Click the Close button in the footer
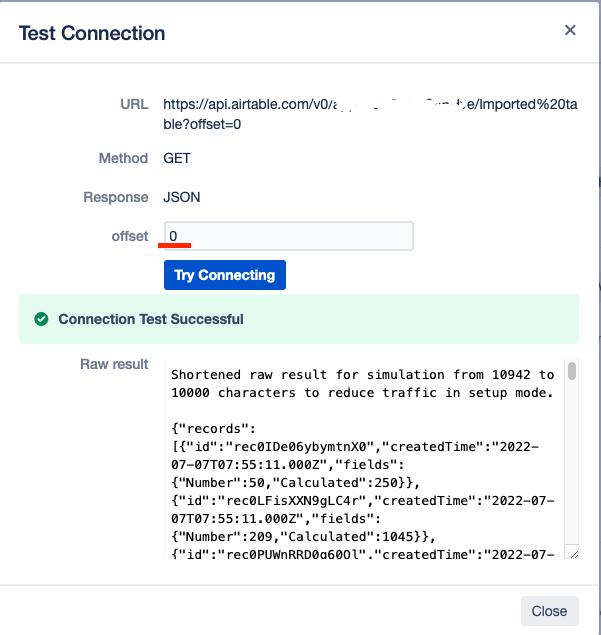Screen dimensions: 601x635 549,611
